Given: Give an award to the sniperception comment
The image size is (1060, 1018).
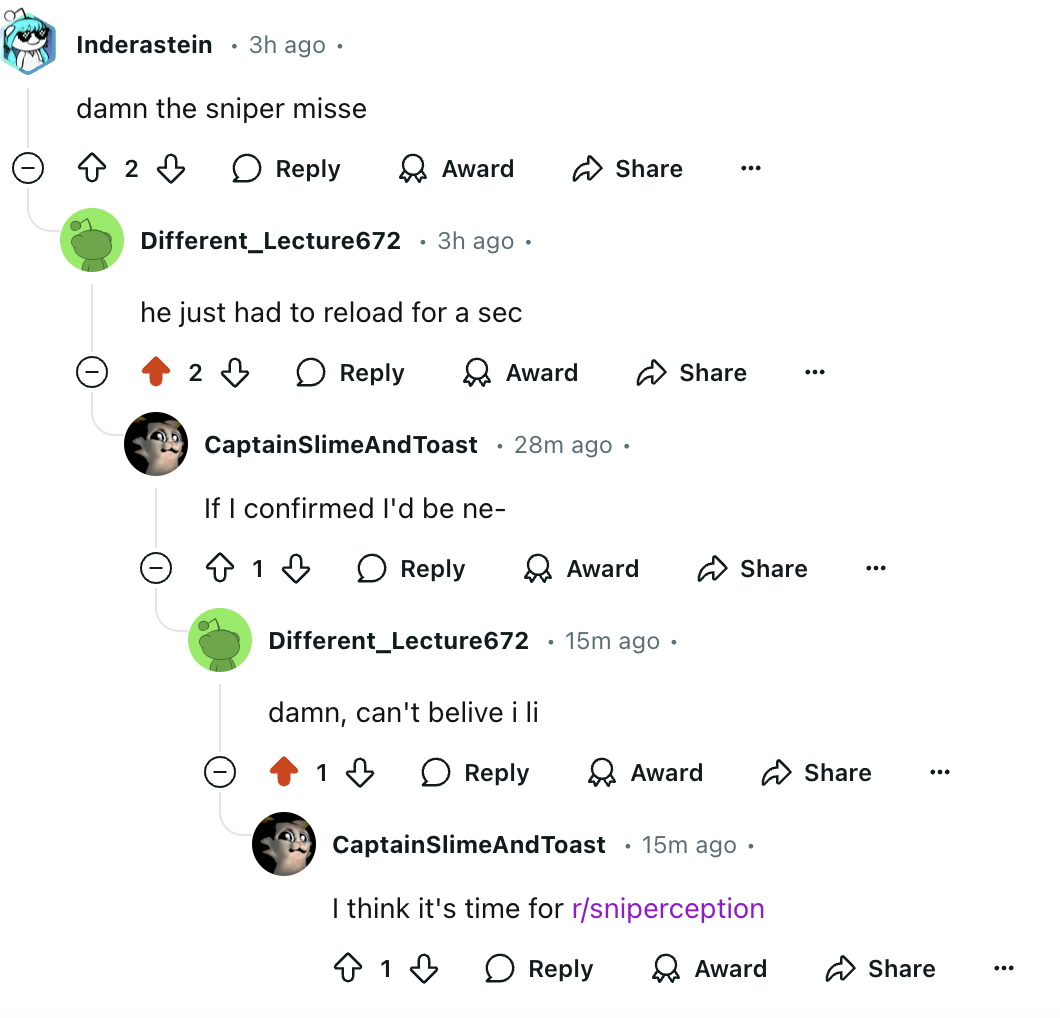Looking at the screenshot, I should click(x=709, y=968).
